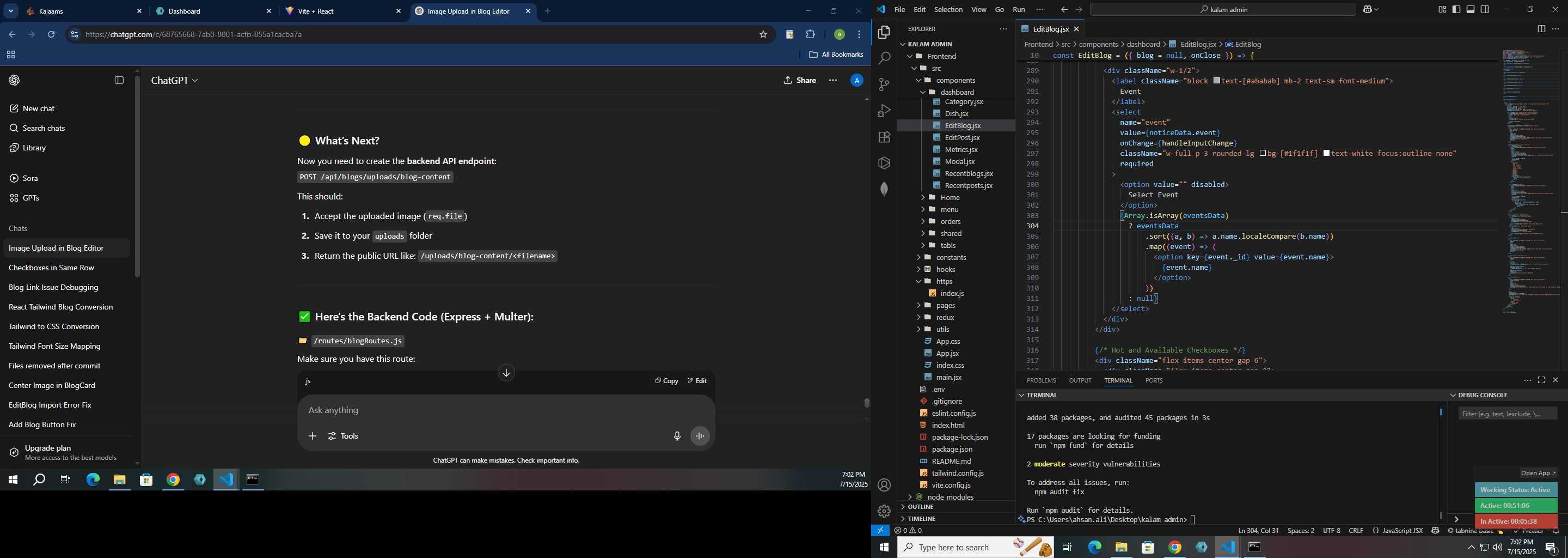Open Extensions view in VS Code

point(884,137)
